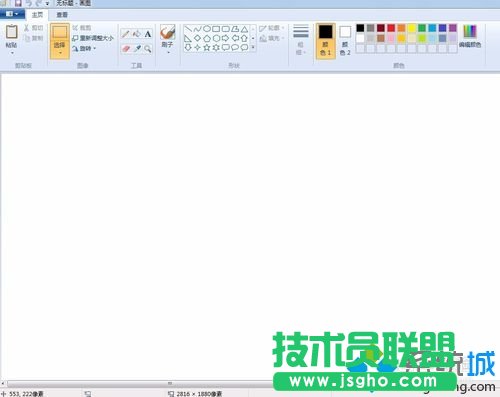This screenshot has height=397, width=500.
Task: Pick the red palette swatch
Action: point(391,28)
